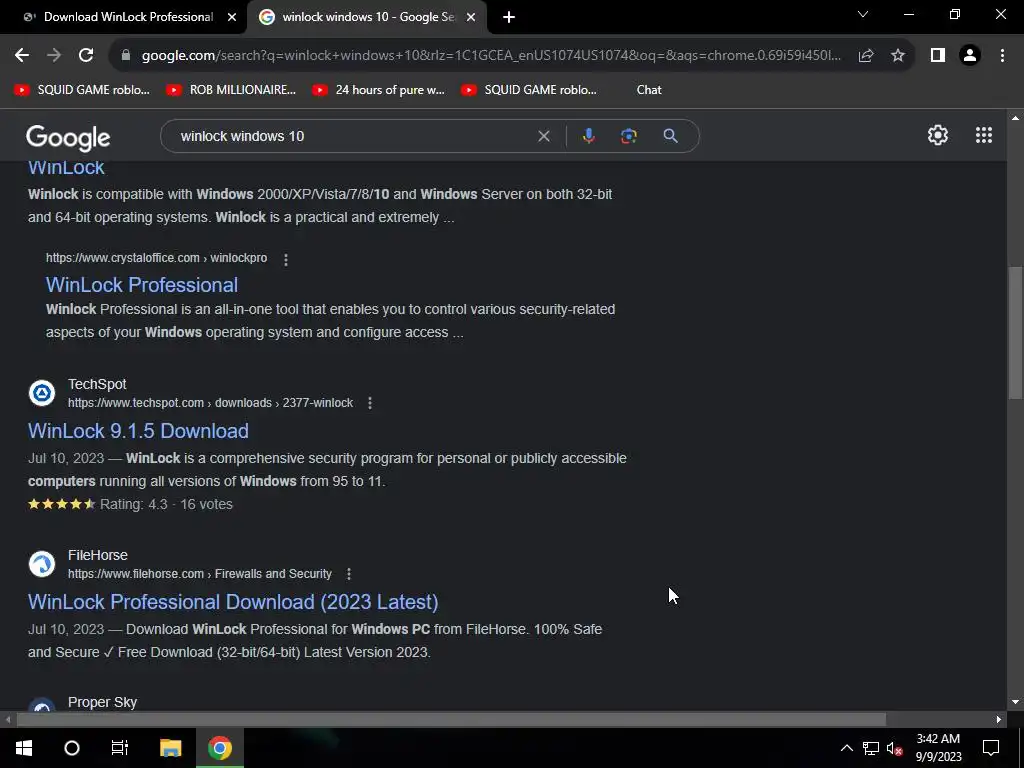The height and width of the screenshot is (768, 1024).
Task: Open Google quick settings gear
Action: pyautogui.click(x=938, y=135)
